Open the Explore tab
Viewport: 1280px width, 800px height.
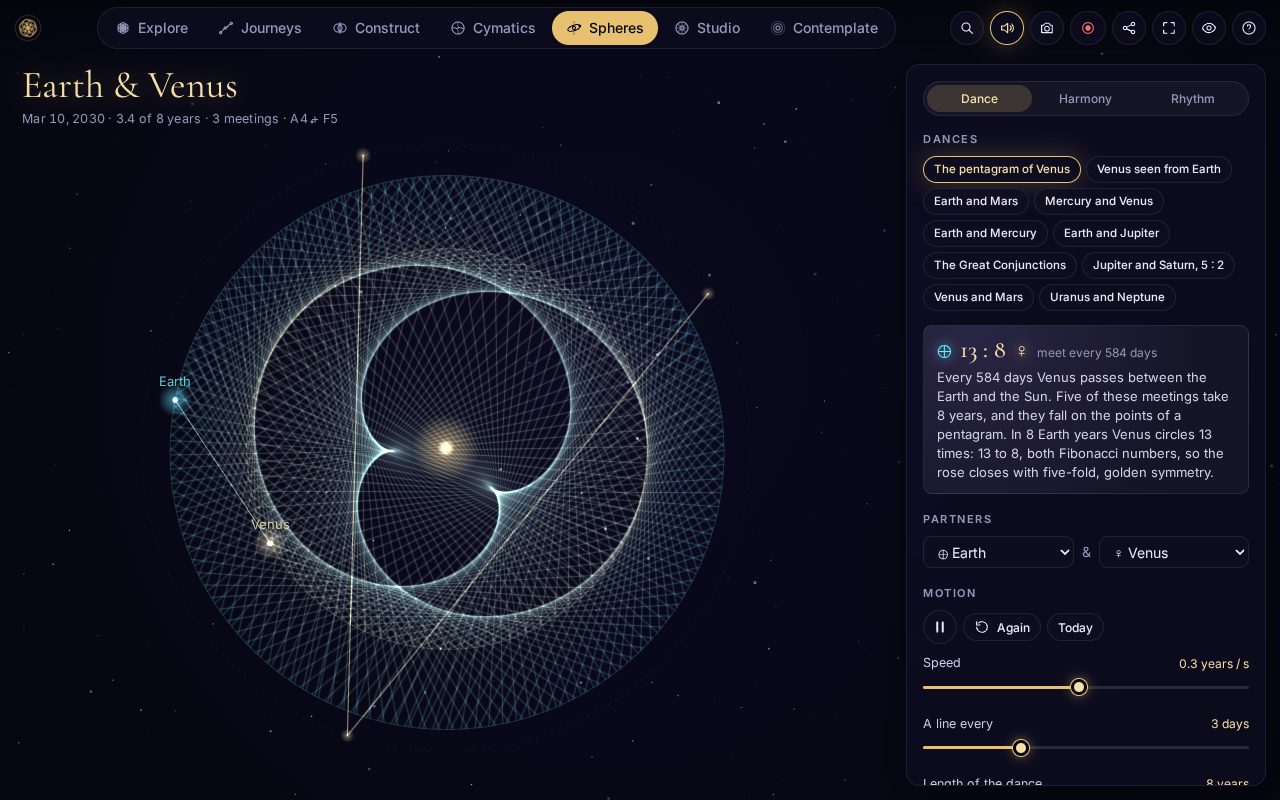tap(152, 28)
